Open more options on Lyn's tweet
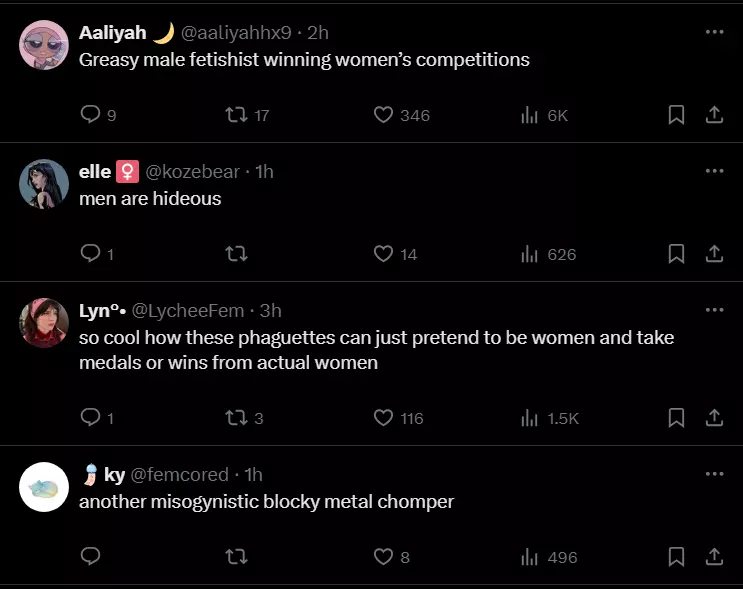Screen dimensions: 743x589 [x=713, y=310]
